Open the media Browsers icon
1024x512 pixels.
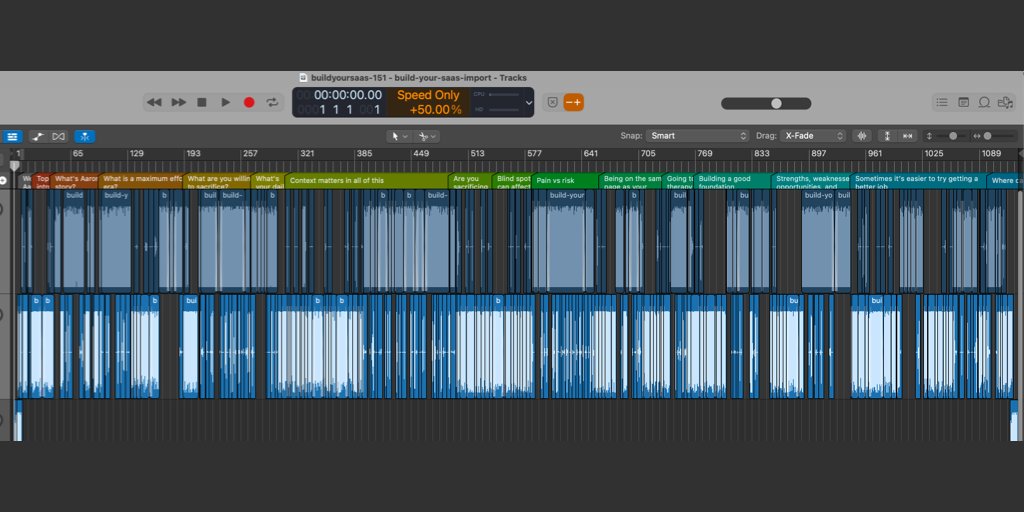[1005, 102]
